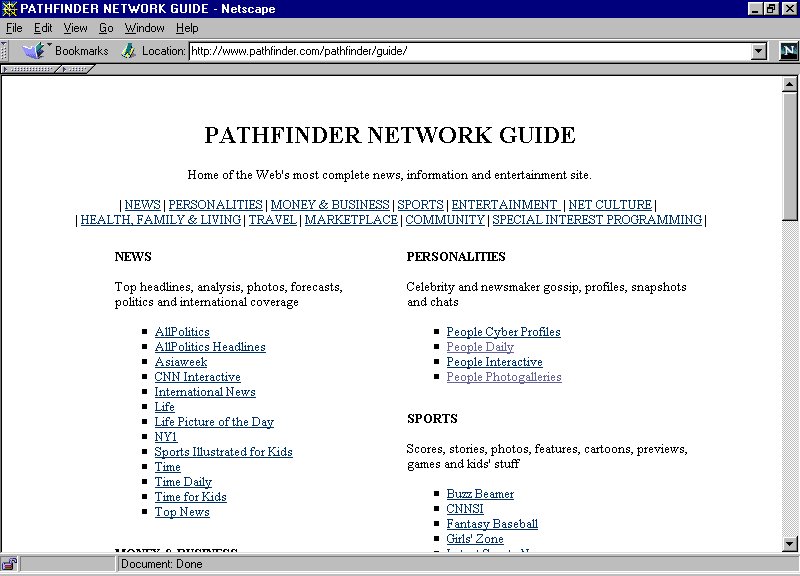
Task: Click the 'Celebrity and newsmaker gossip' description
Action: [x=546, y=294]
